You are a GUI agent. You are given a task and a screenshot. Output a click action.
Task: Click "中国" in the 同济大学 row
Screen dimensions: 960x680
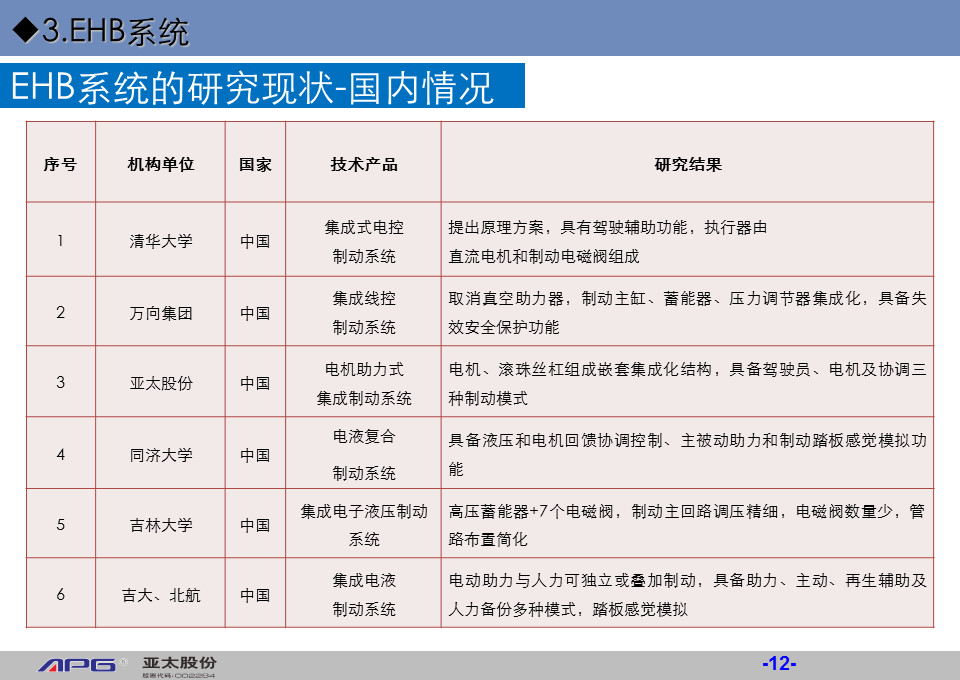[255, 455]
